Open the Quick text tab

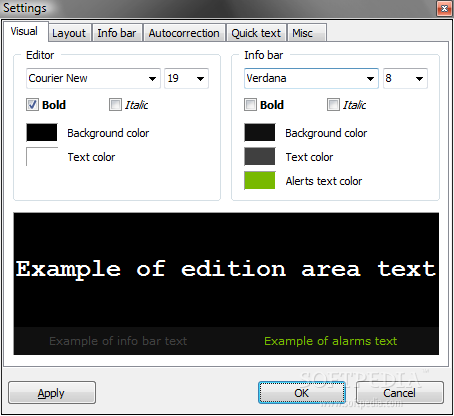(256, 33)
